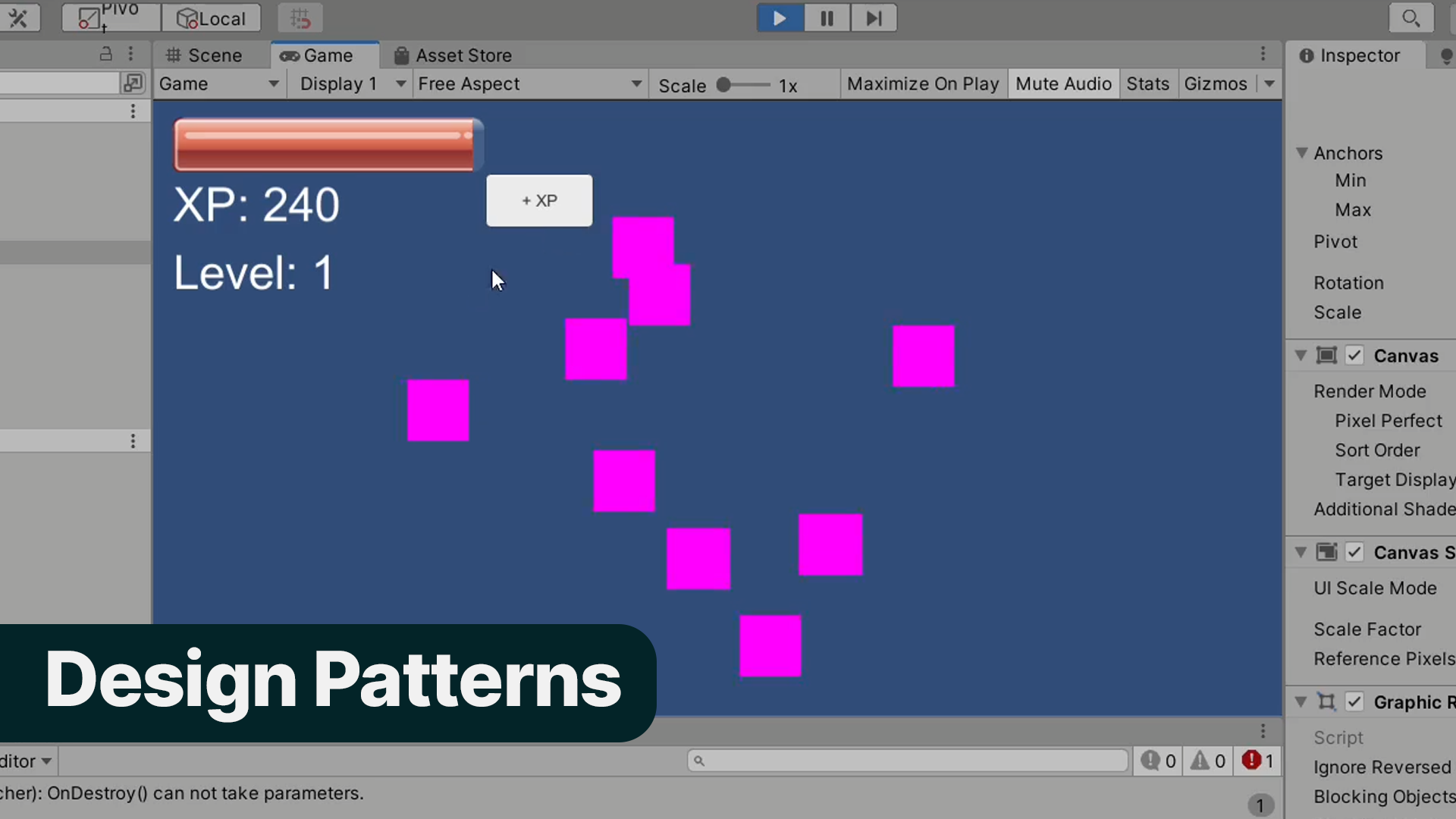Open left panel kebab menu beside lock

131,54
